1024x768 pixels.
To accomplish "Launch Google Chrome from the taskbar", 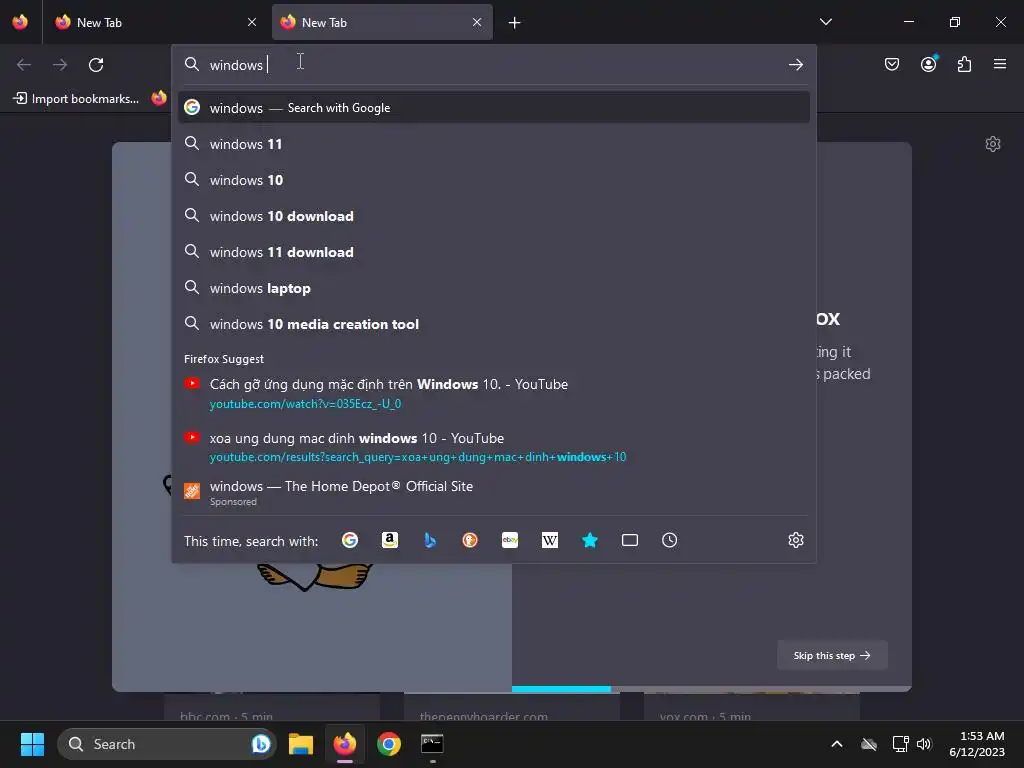I will [x=389, y=744].
